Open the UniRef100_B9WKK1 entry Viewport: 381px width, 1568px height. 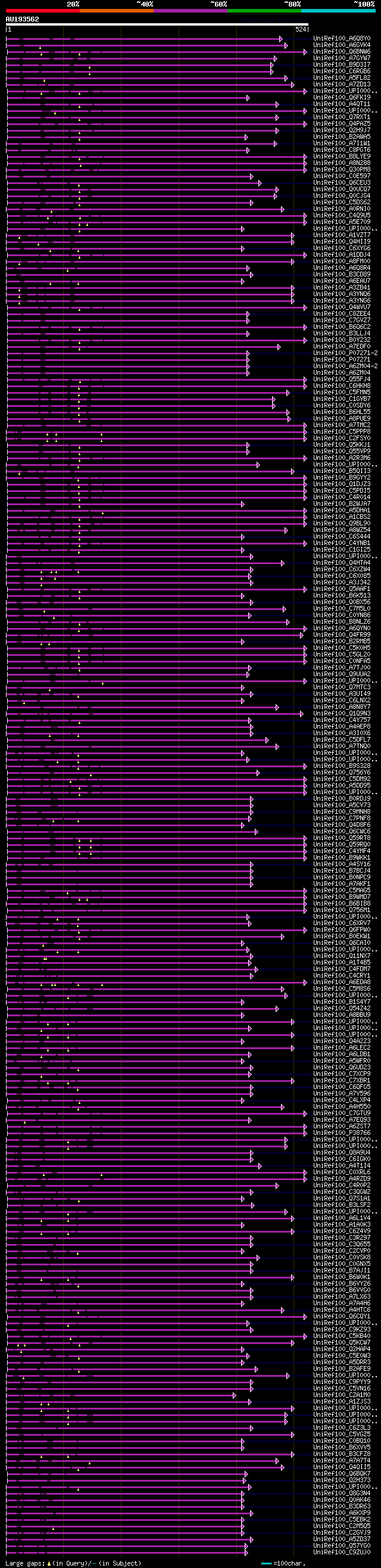[342, 858]
